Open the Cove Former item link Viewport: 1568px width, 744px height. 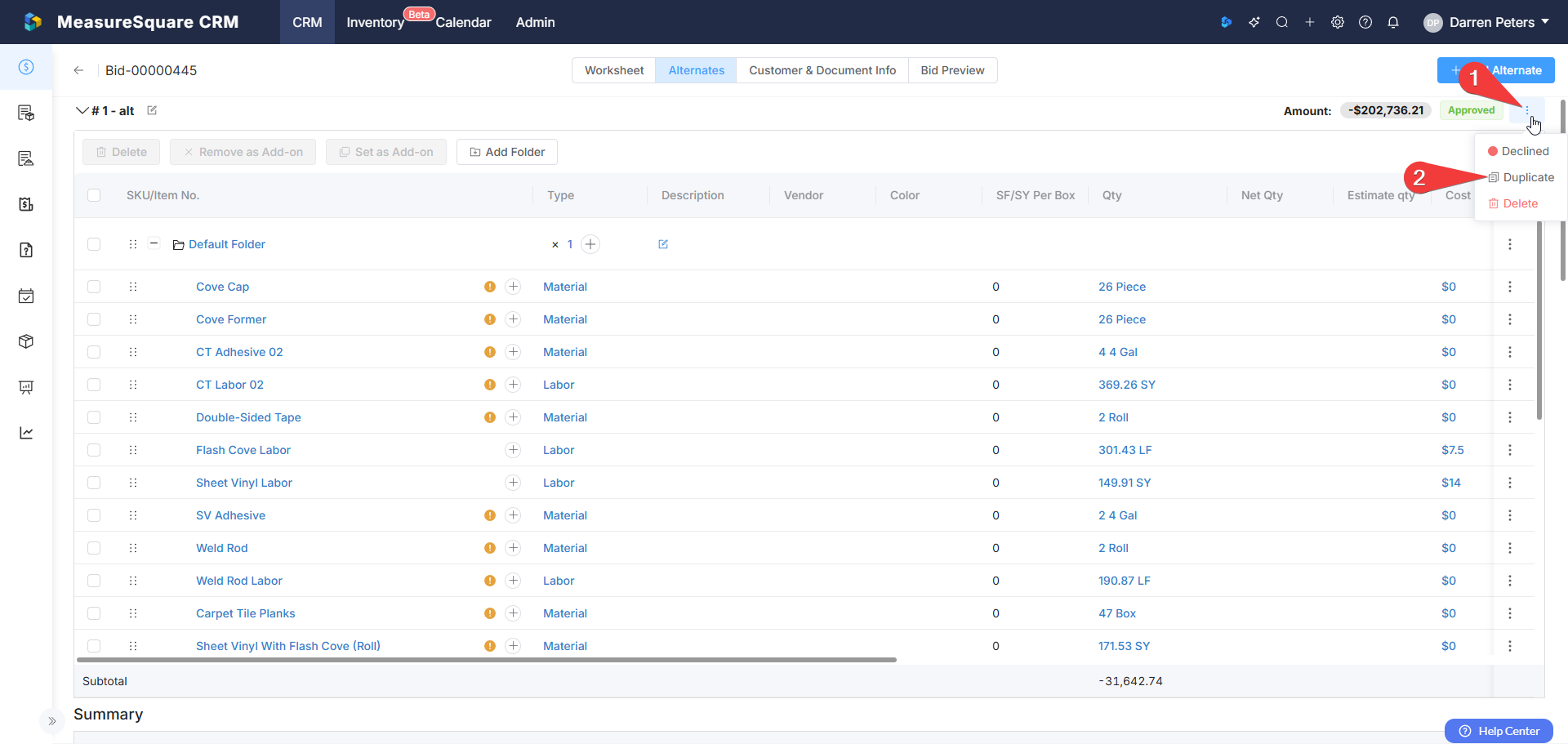point(231,319)
